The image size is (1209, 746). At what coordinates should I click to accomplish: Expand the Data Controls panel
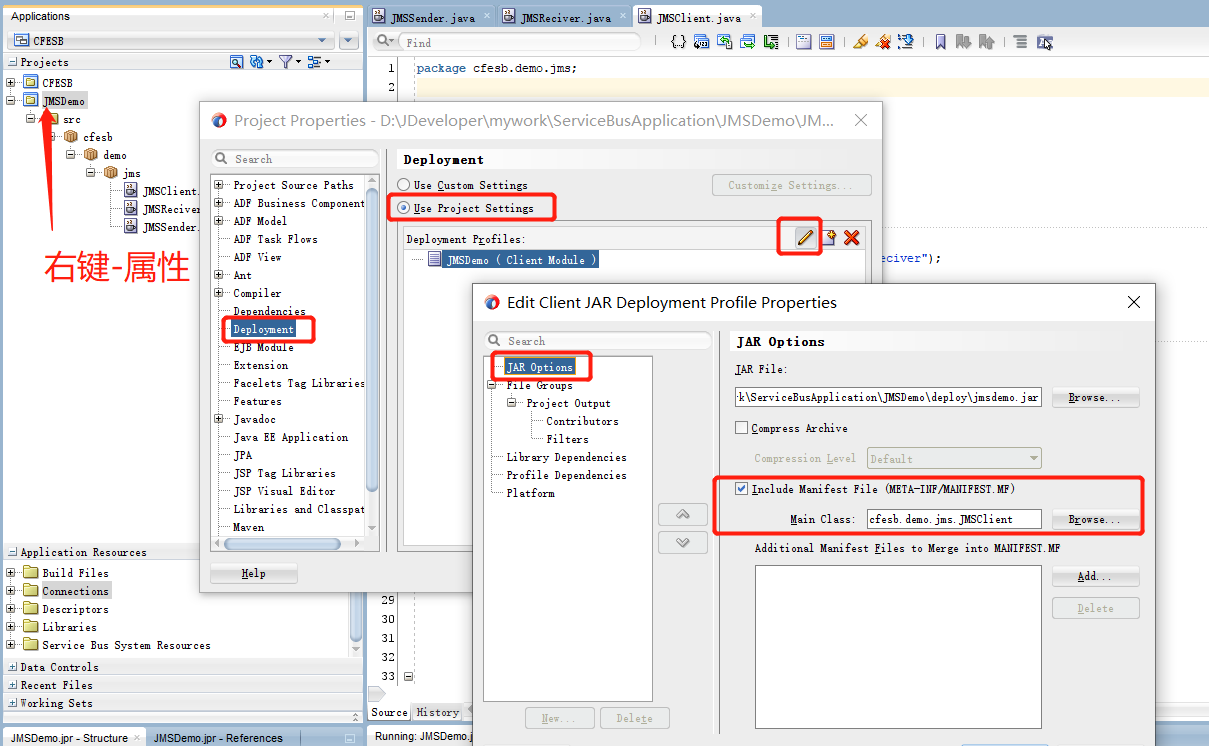click(12, 667)
